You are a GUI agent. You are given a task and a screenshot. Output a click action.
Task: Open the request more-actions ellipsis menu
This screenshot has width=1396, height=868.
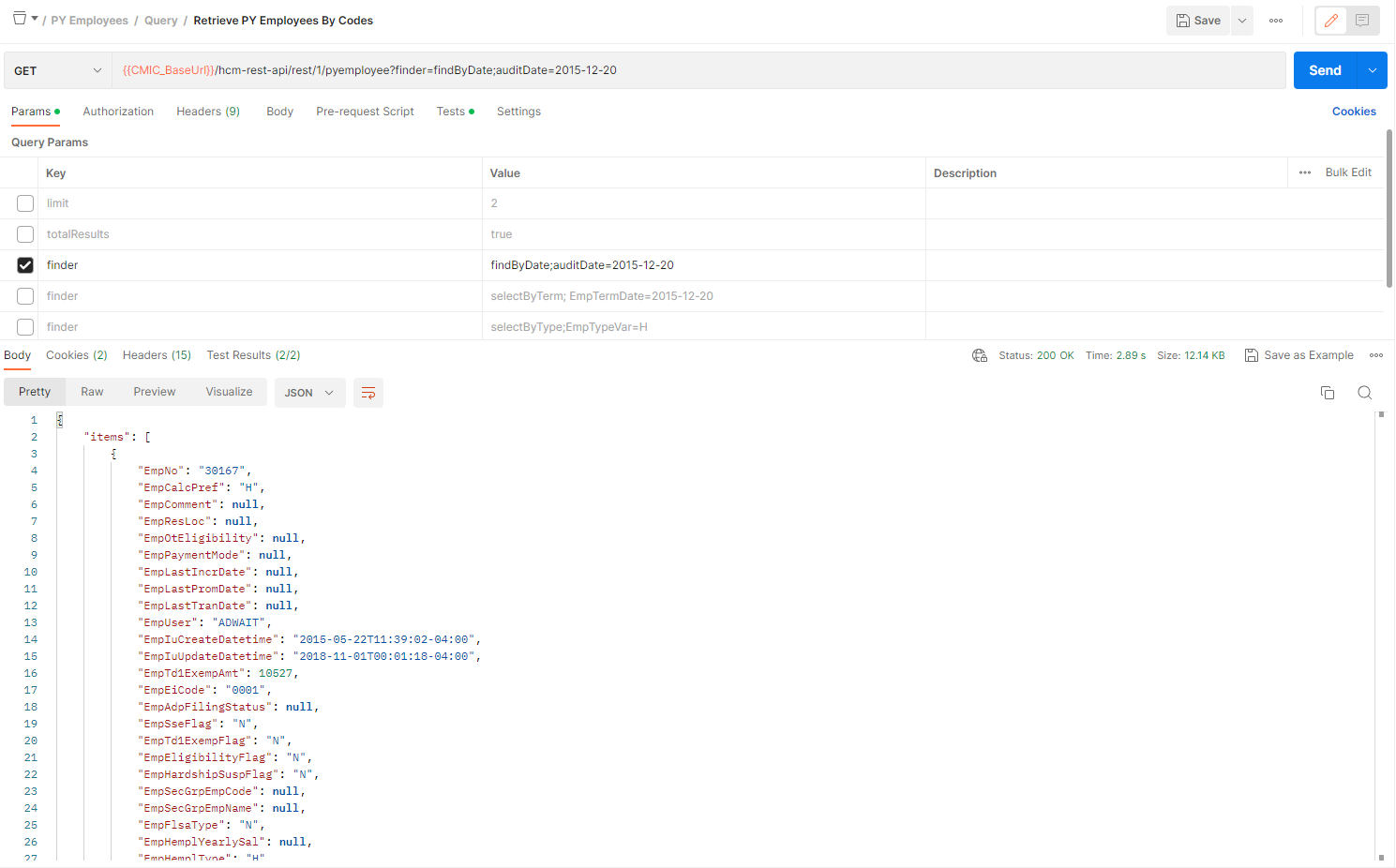tap(1276, 21)
